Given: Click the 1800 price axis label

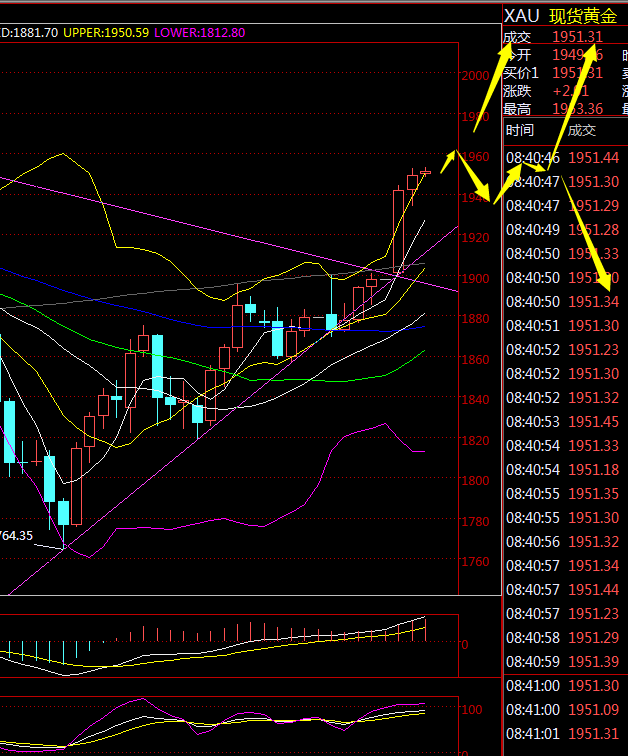Looking at the screenshot, I should [476, 481].
